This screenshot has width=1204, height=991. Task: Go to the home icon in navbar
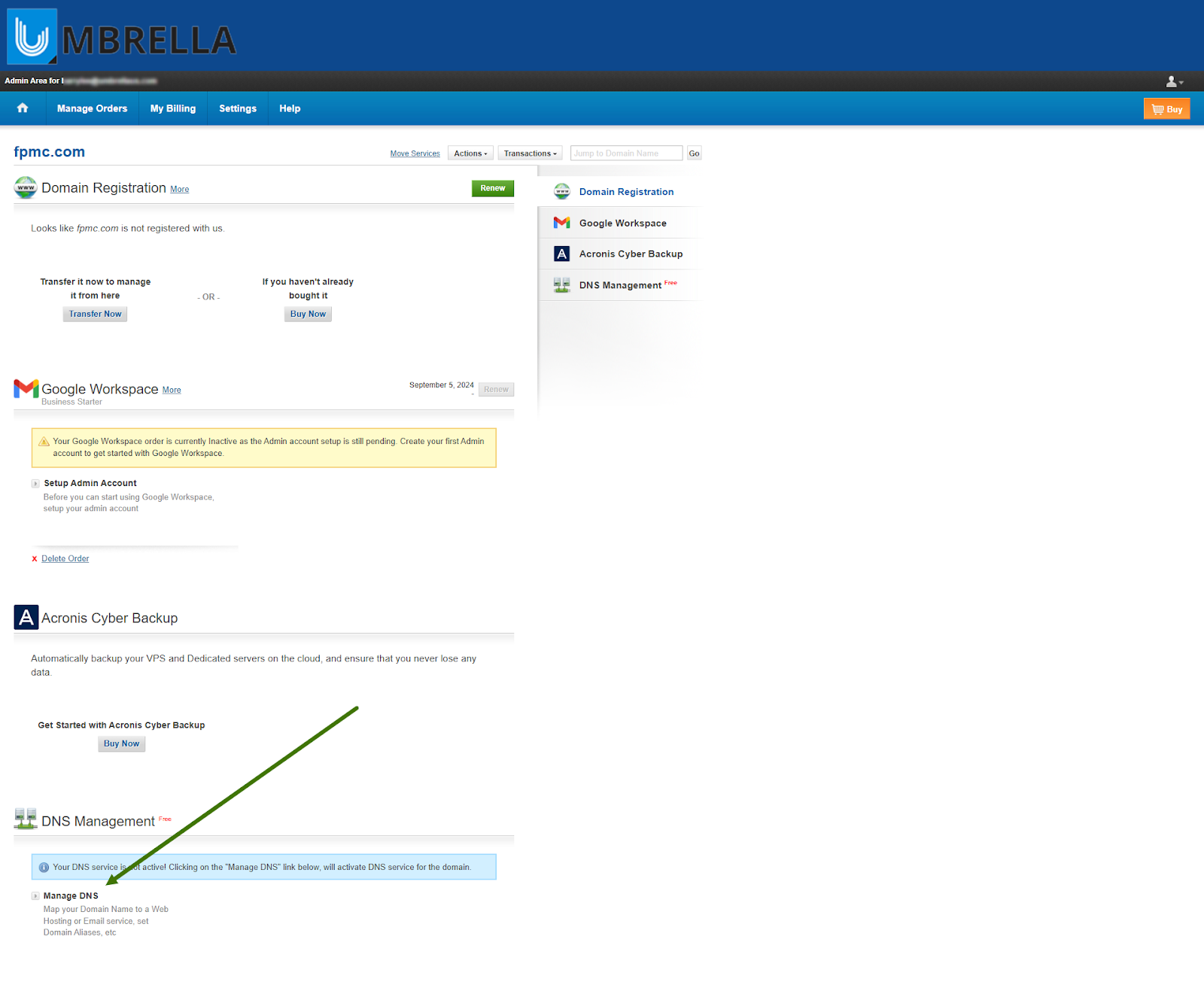click(23, 108)
